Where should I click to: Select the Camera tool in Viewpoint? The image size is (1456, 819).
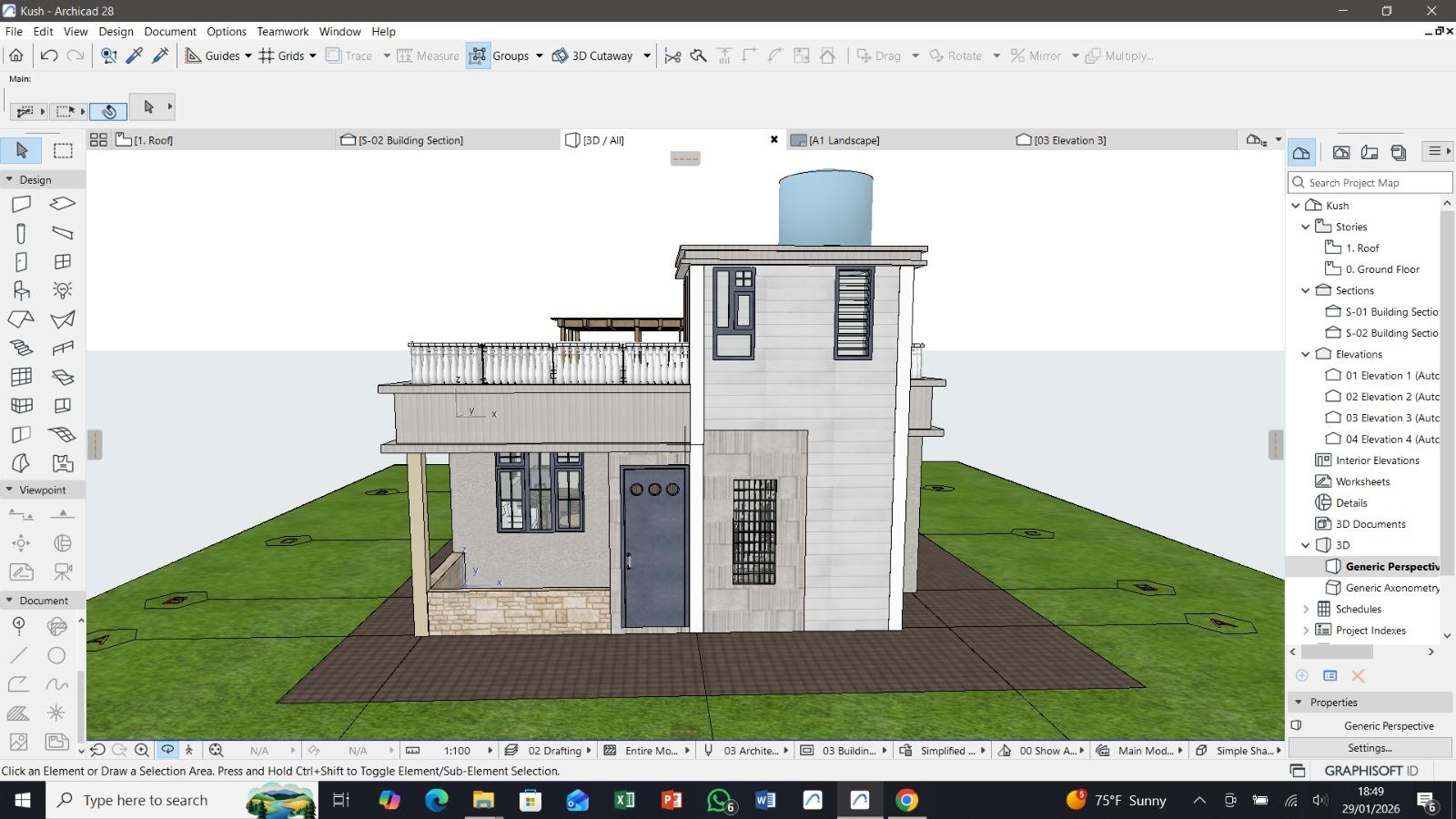[x=62, y=571]
